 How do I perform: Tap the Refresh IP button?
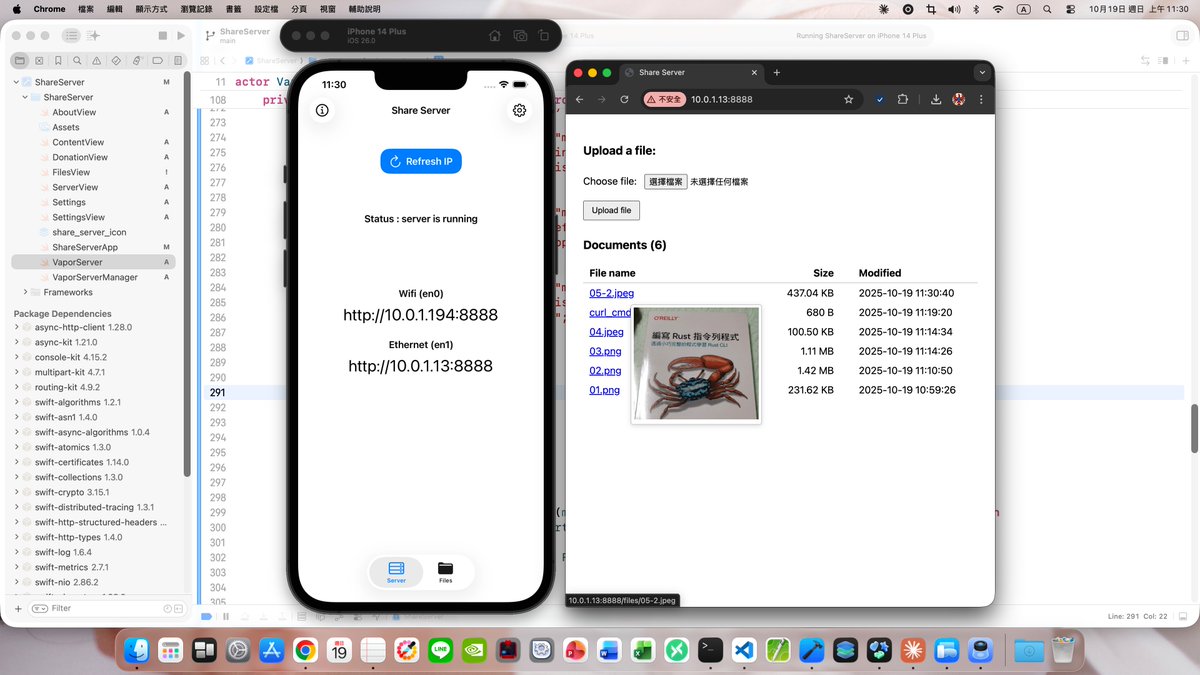point(421,161)
